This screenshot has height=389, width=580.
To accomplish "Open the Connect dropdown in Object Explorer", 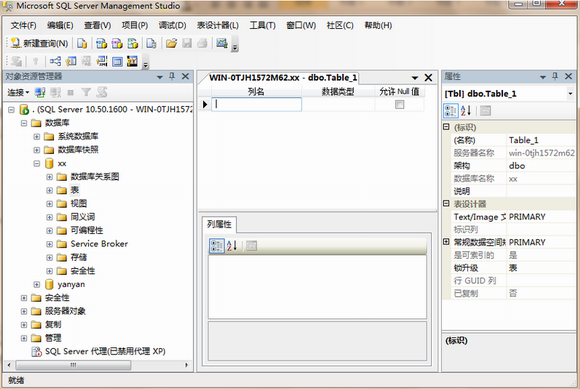I will tap(18, 92).
